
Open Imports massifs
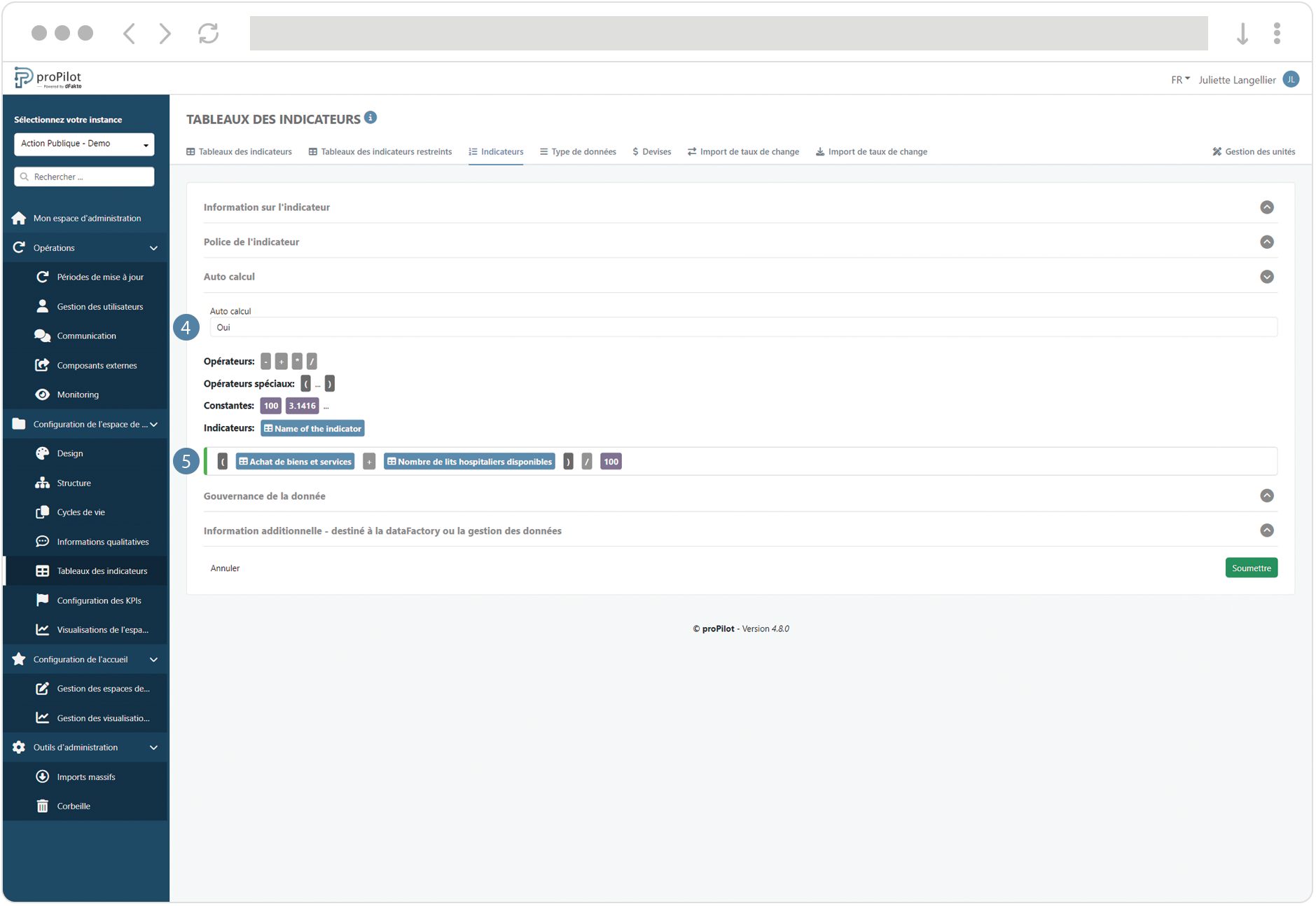pos(85,776)
